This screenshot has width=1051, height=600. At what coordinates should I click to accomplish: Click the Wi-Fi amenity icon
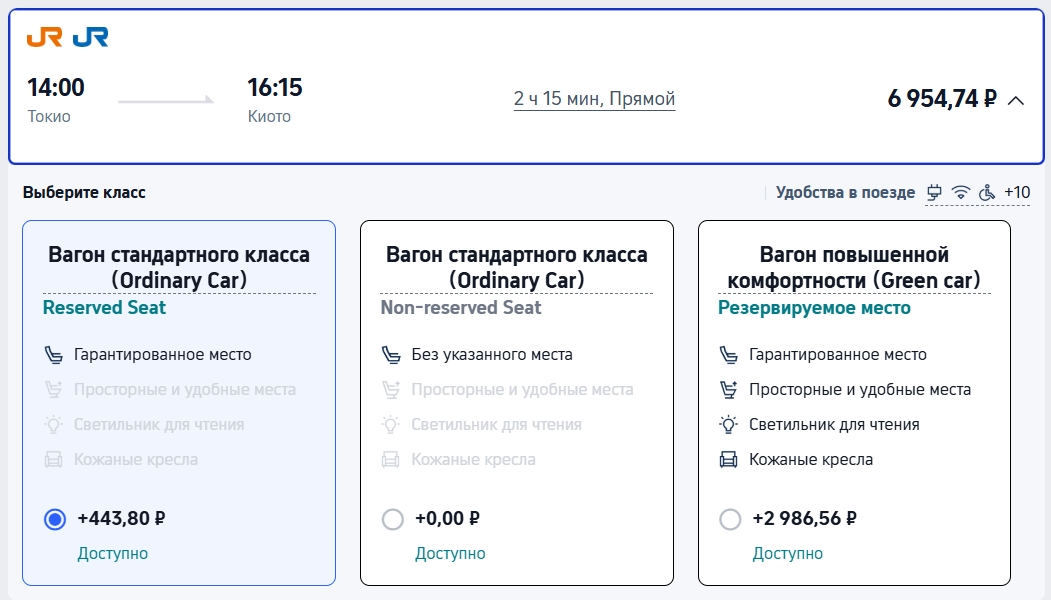(x=961, y=192)
